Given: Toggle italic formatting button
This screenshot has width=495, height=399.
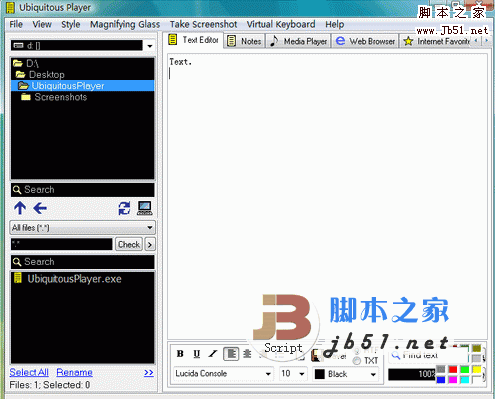Looking at the screenshot, I should click(213, 354).
